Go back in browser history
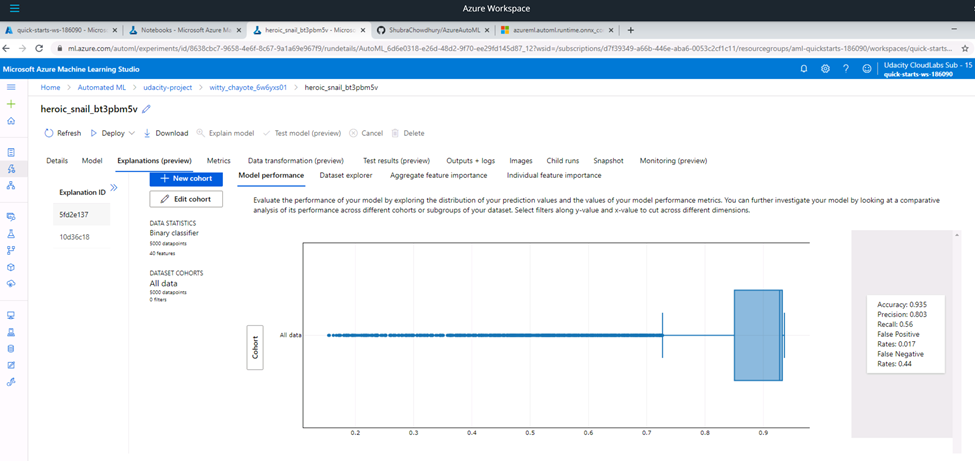975x461 pixels. click(7, 48)
